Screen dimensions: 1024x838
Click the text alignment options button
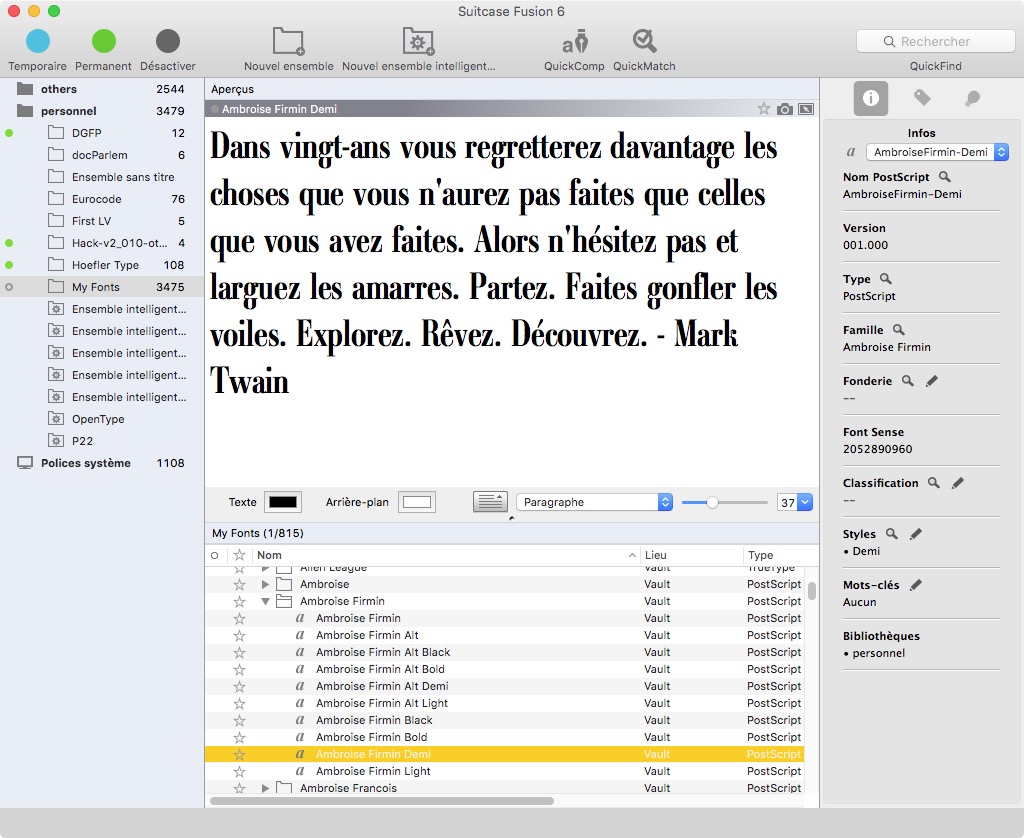tap(490, 502)
